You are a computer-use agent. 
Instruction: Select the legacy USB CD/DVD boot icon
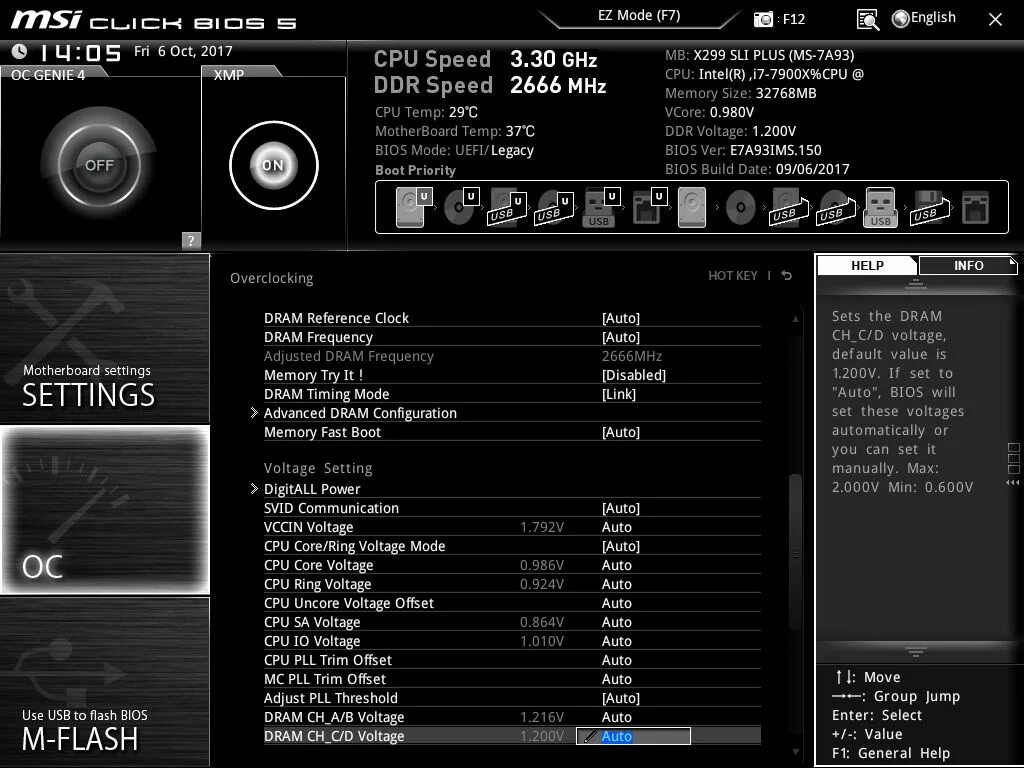click(835, 208)
